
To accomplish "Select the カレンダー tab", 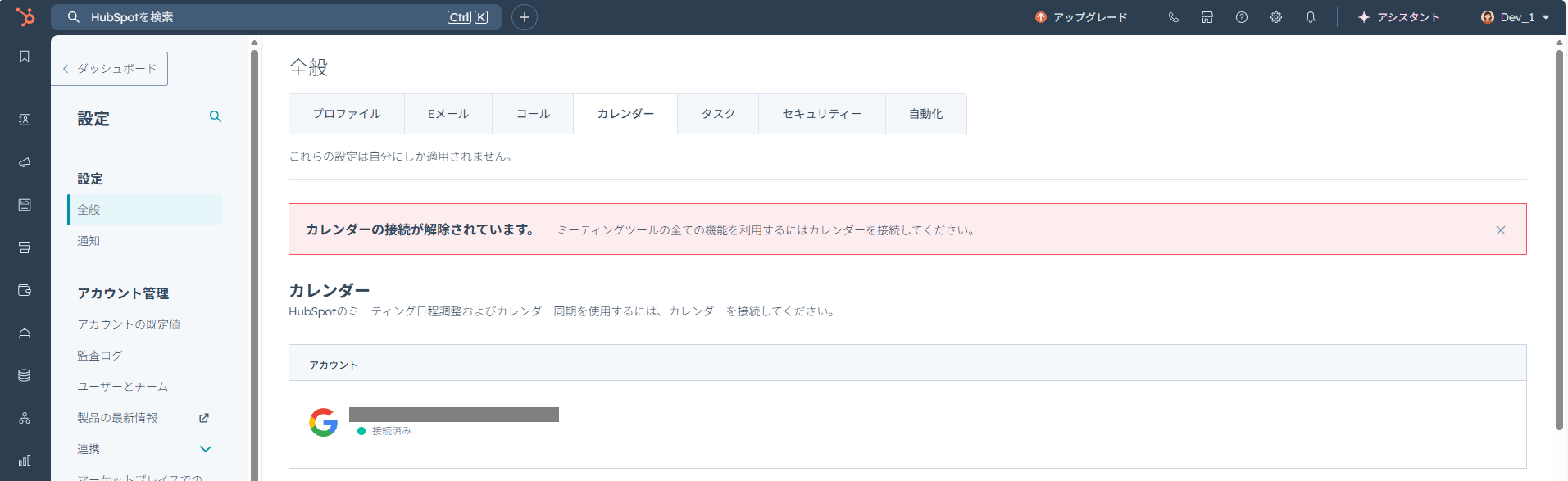I will pyautogui.click(x=625, y=114).
